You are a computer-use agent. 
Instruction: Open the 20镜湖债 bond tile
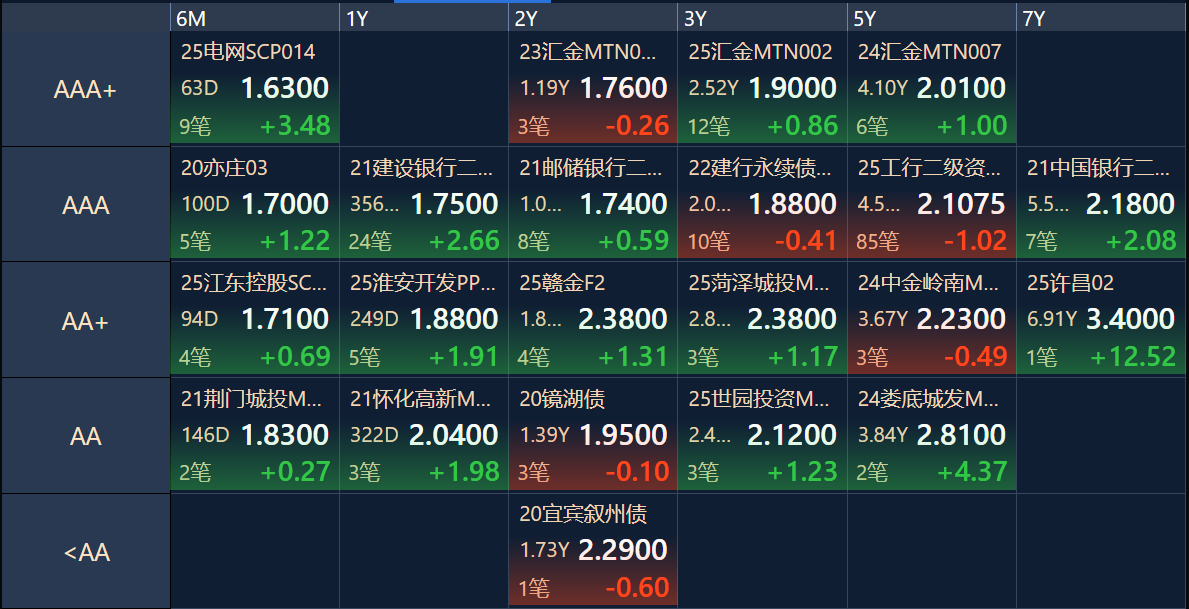(x=593, y=435)
